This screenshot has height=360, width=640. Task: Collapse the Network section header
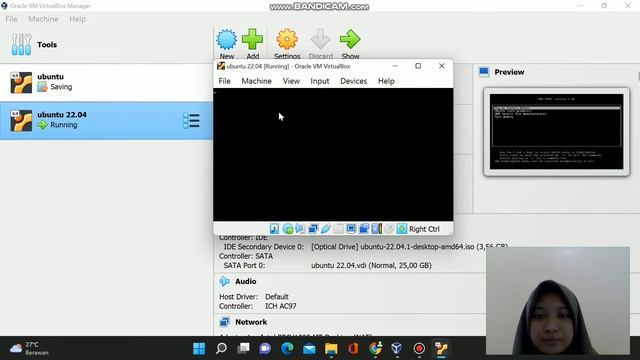251,322
